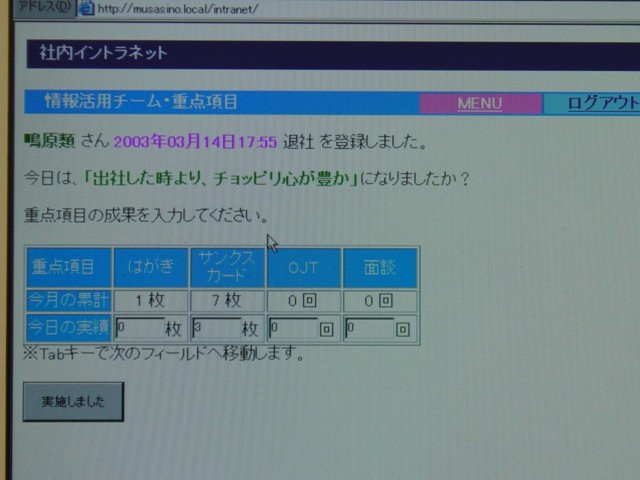Click the OJT column header
Image resolution: width=640 pixels, height=480 pixels.
point(303,267)
